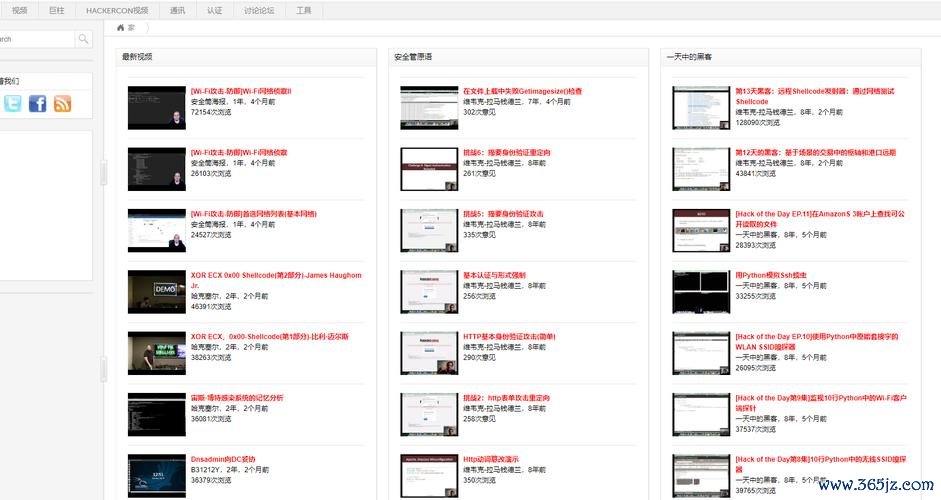This screenshot has height=500, width=941.
Task: Open the 第13天黑客 video thumbnail
Action: pos(701,108)
